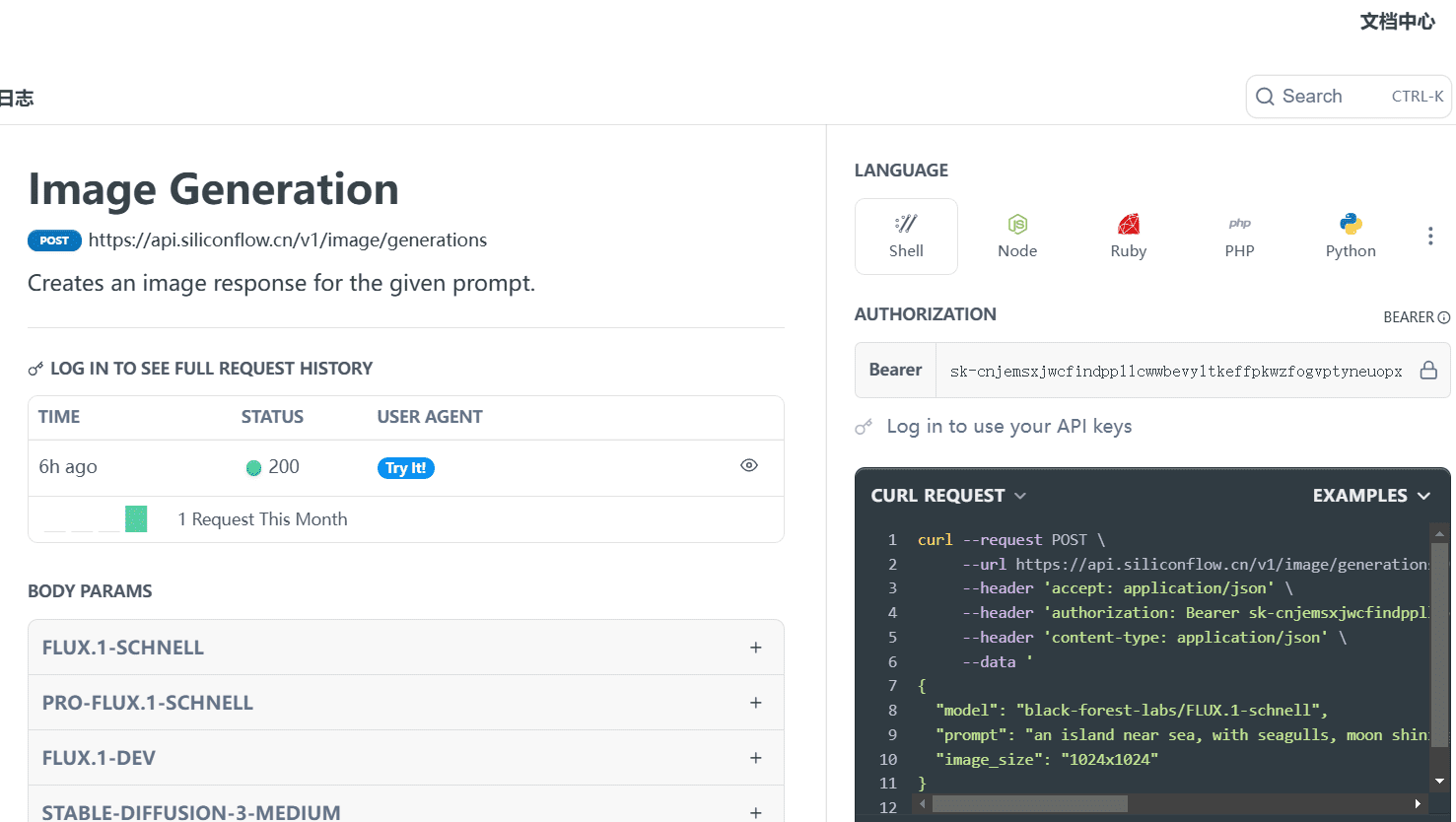Click Log in to use your API keys

1009,427
